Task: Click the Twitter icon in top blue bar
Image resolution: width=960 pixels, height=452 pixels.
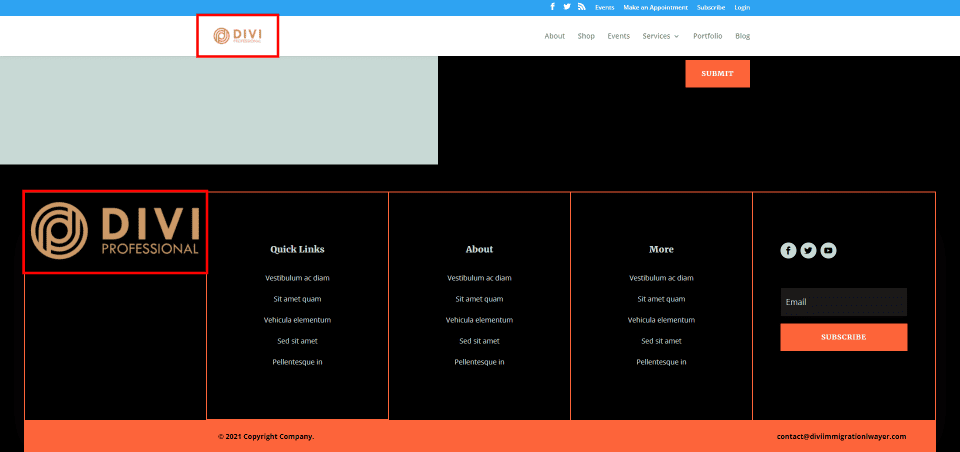Action: click(x=567, y=7)
